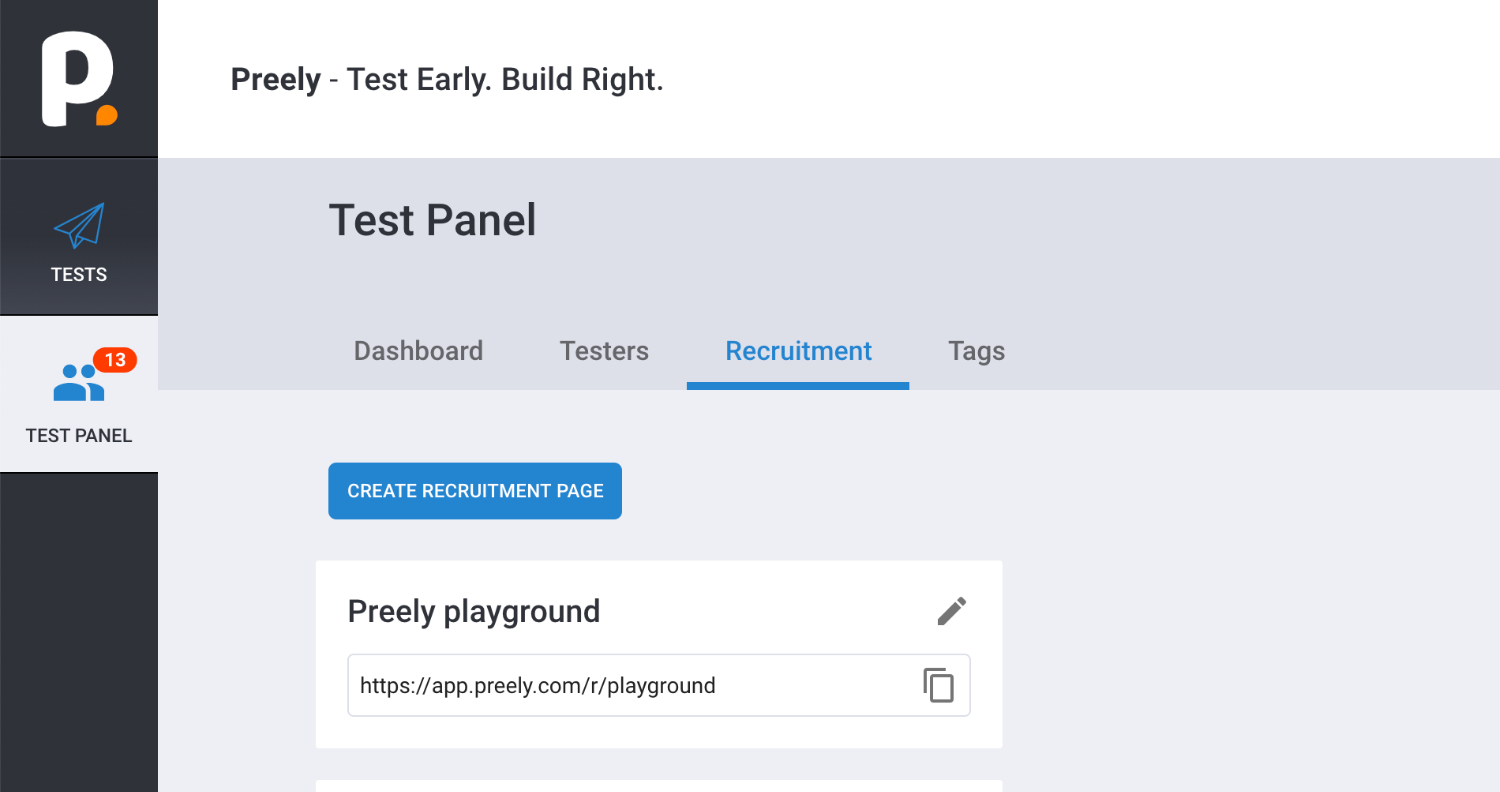Open the Tags tab
Image resolution: width=1500 pixels, height=792 pixels.
pos(976,351)
